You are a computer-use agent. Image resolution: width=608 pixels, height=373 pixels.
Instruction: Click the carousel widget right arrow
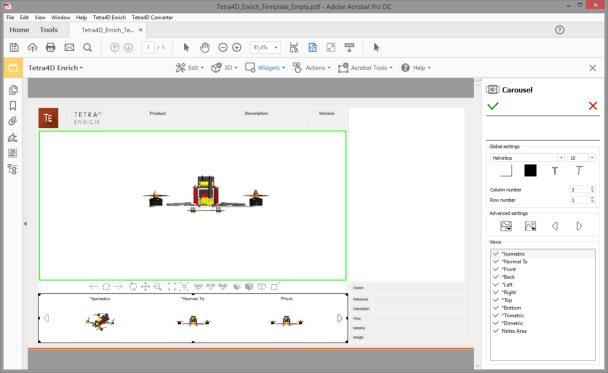(x=339, y=318)
